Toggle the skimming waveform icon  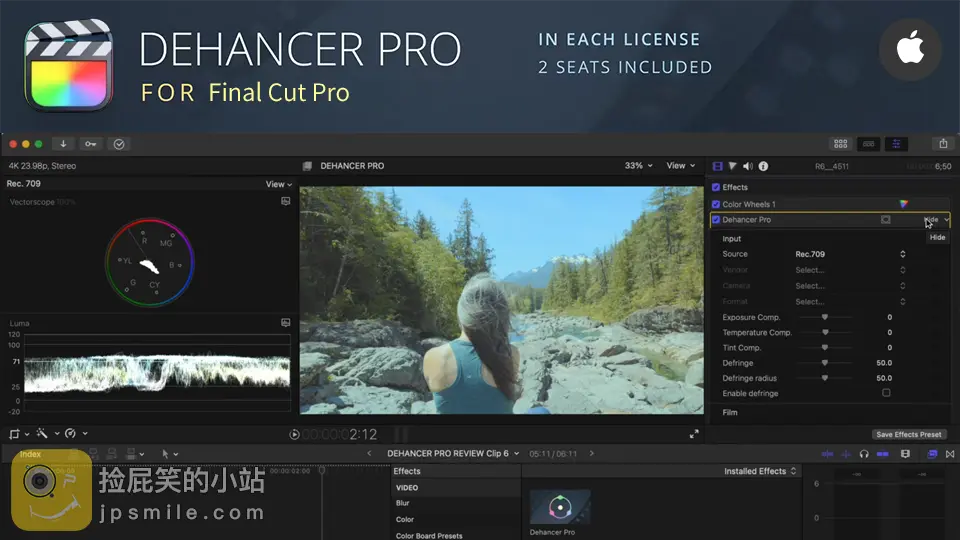[x=827, y=454]
